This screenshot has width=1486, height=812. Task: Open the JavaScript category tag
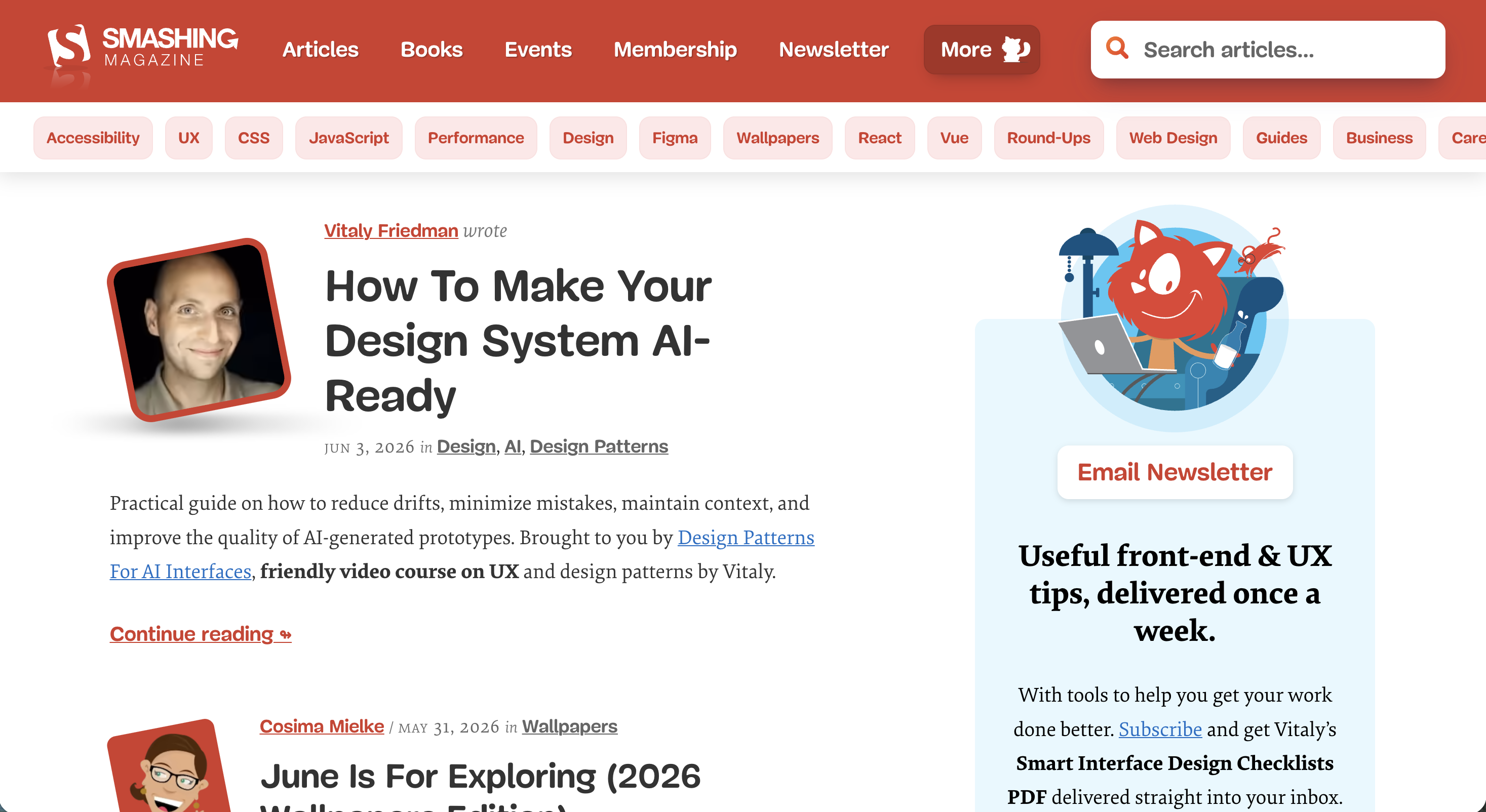348,138
